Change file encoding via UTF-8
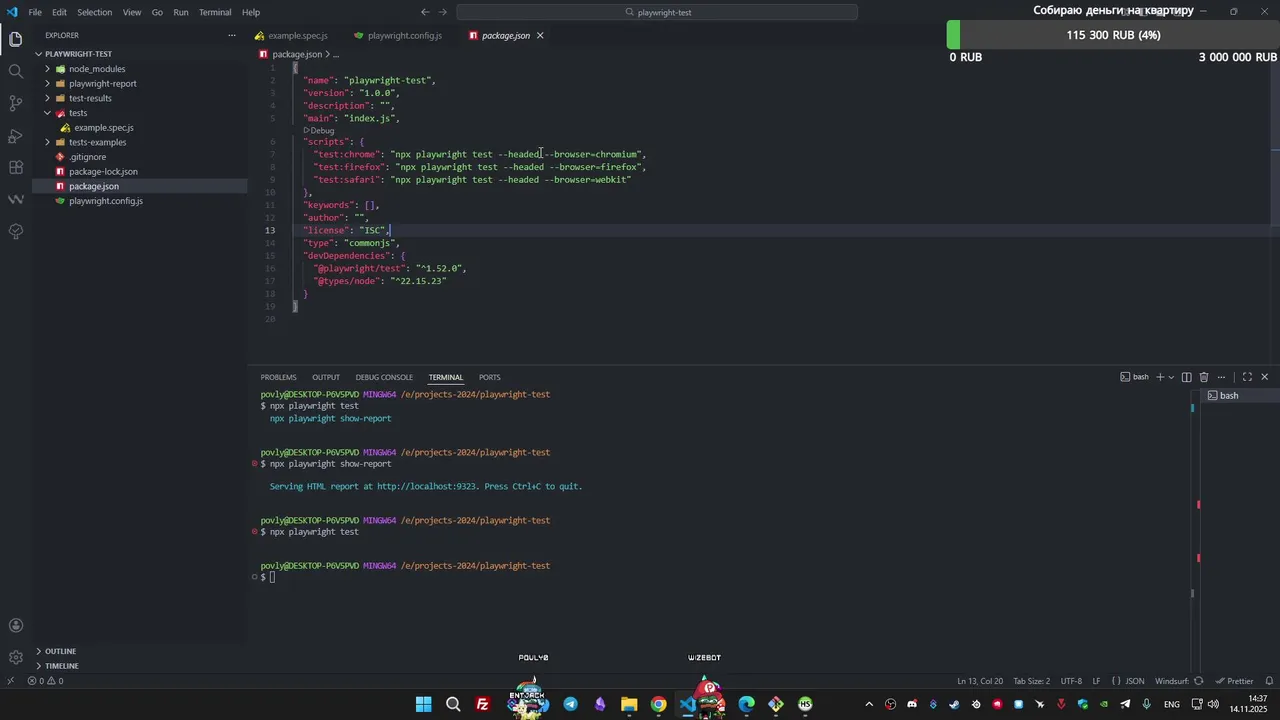Viewport: 1280px width, 720px height. pyautogui.click(x=1071, y=681)
